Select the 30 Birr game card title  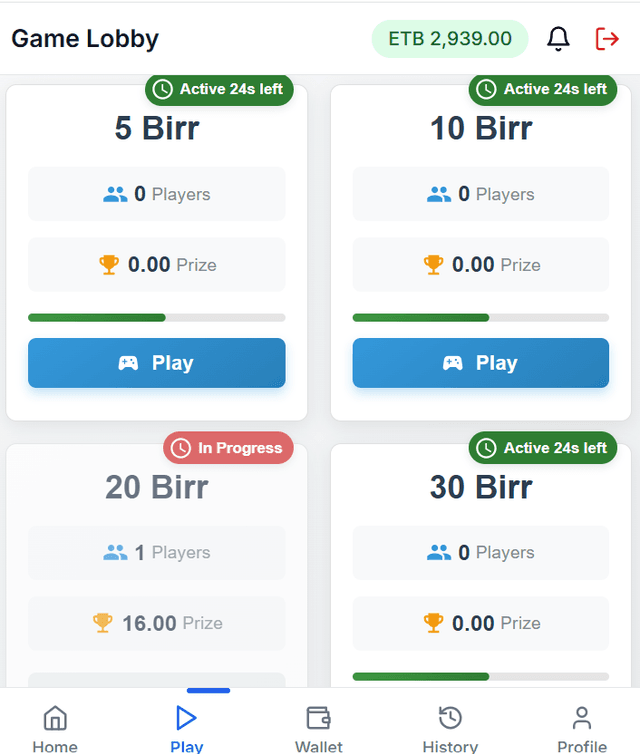click(481, 487)
